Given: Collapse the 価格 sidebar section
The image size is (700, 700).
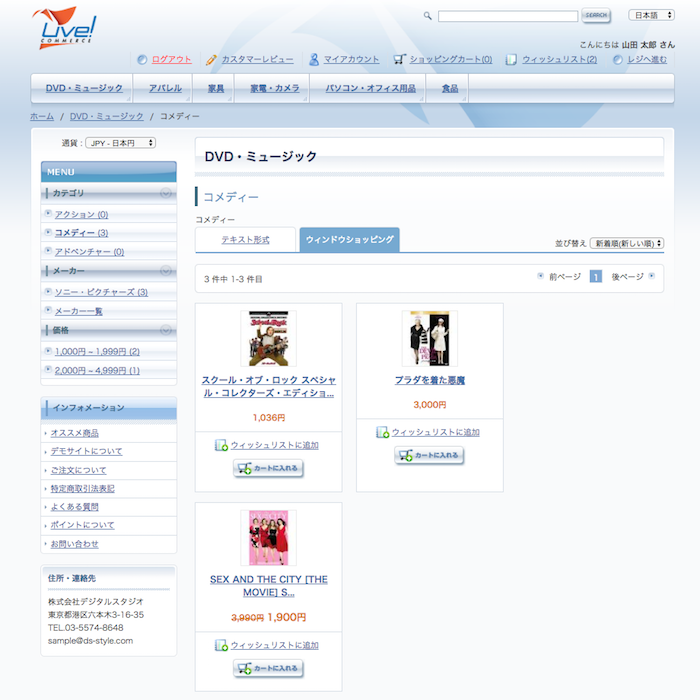Looking at the screenshot, I should tap(166, 330).
